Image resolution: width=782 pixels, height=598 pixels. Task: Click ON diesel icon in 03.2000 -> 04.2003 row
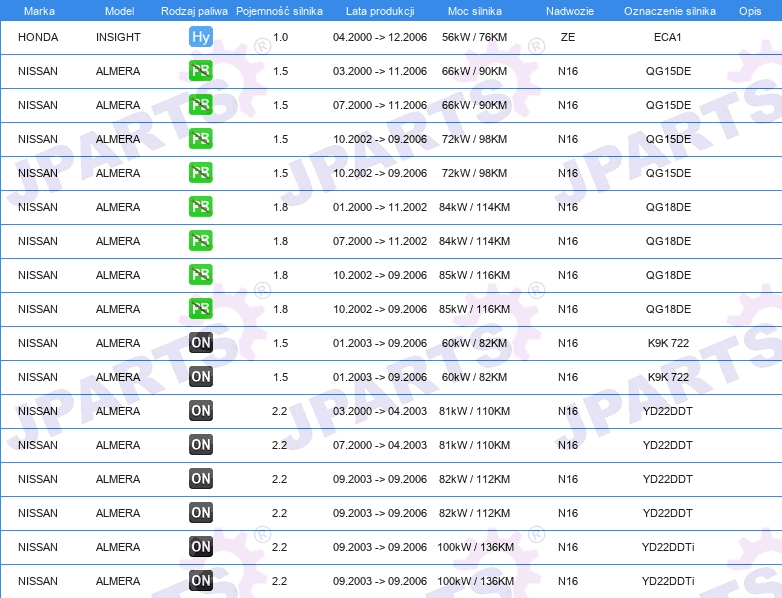point(200,411)
